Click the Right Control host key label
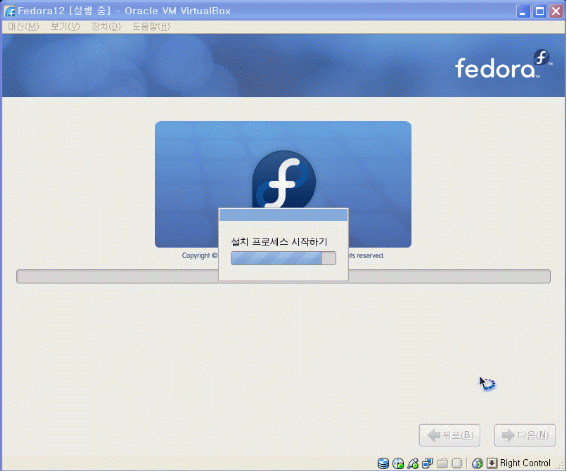 (x=525, y=463)
